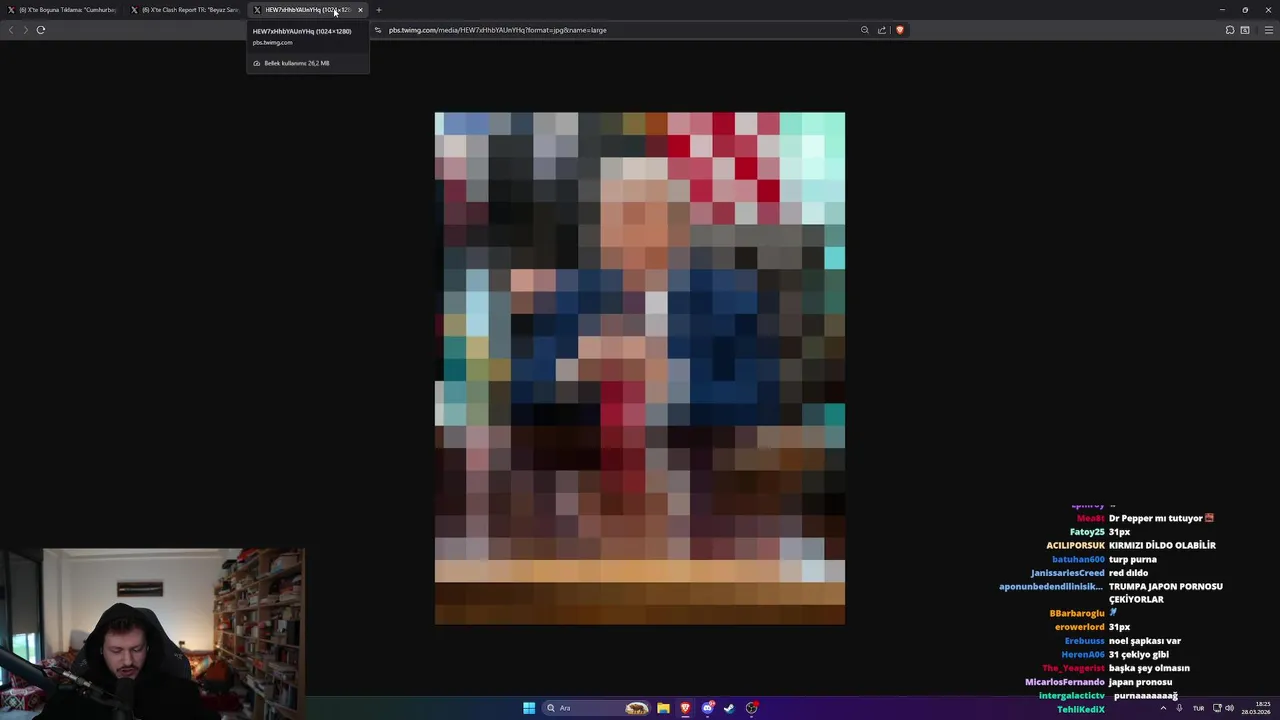Open the Windows Start menu
The height and width of the screenshot is (720, 1280).
[529, 708]
